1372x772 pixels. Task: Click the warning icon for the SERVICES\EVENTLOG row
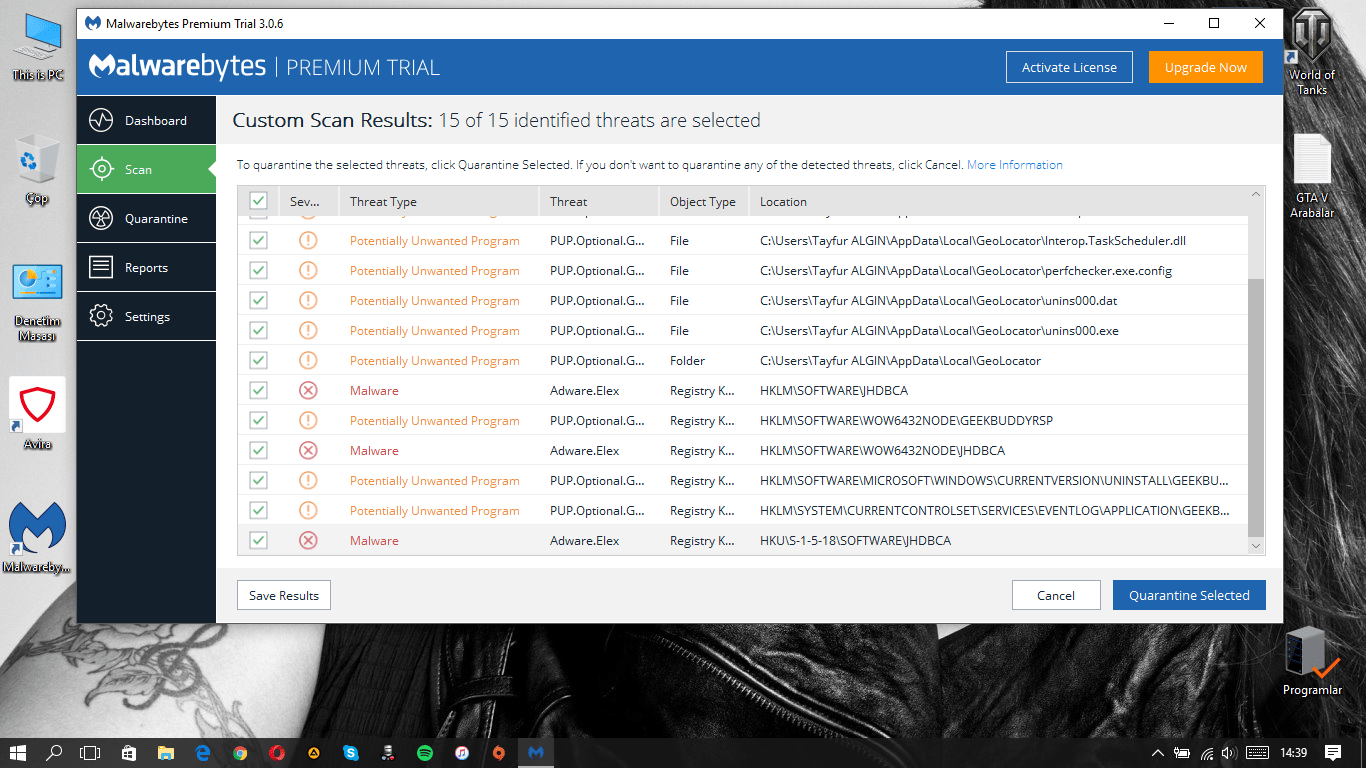(308, 511)
